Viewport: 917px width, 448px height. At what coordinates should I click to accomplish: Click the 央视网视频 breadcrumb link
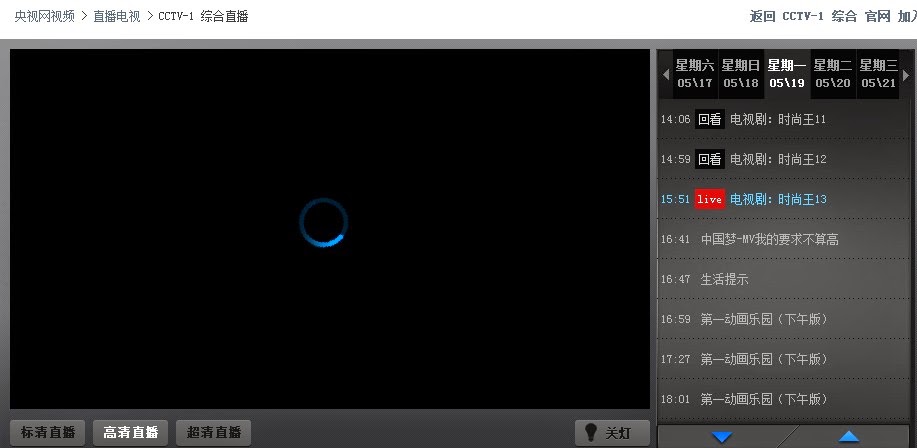coord(44,16)
